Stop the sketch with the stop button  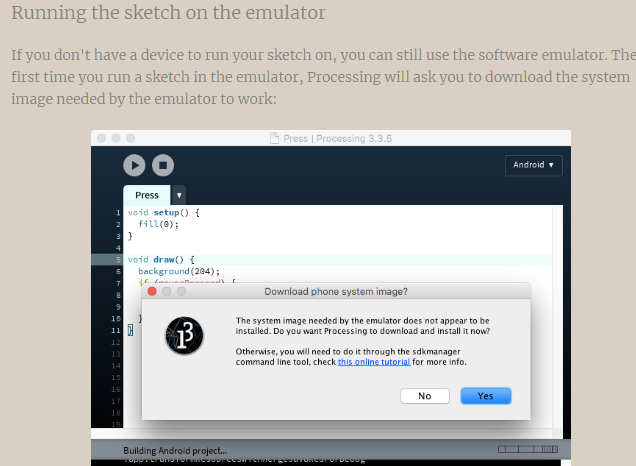[163, 165]
